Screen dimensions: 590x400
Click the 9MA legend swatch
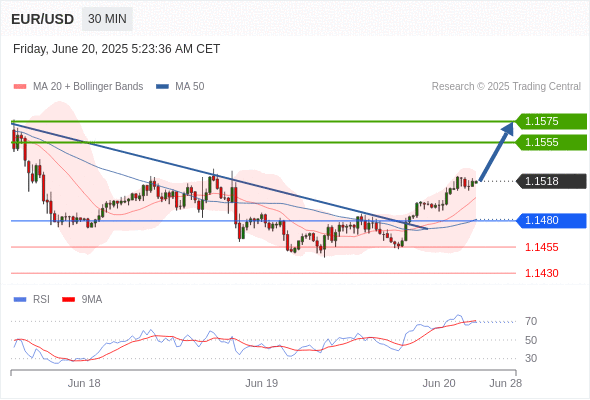tap(68, 300)
